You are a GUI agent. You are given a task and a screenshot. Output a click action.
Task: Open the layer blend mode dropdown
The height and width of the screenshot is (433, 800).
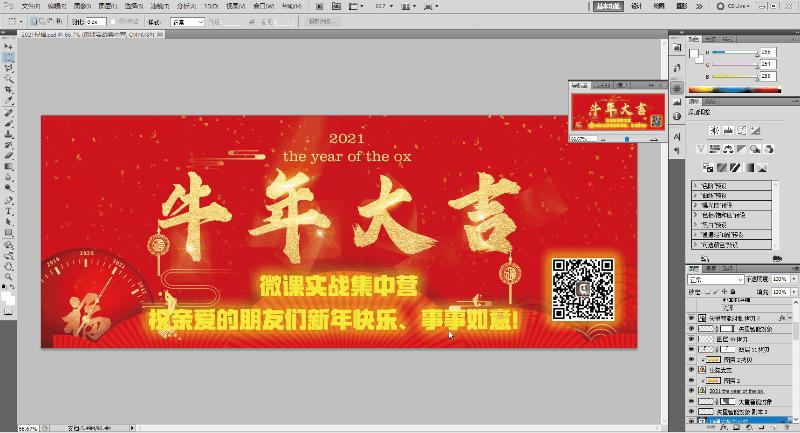(716, 279)
